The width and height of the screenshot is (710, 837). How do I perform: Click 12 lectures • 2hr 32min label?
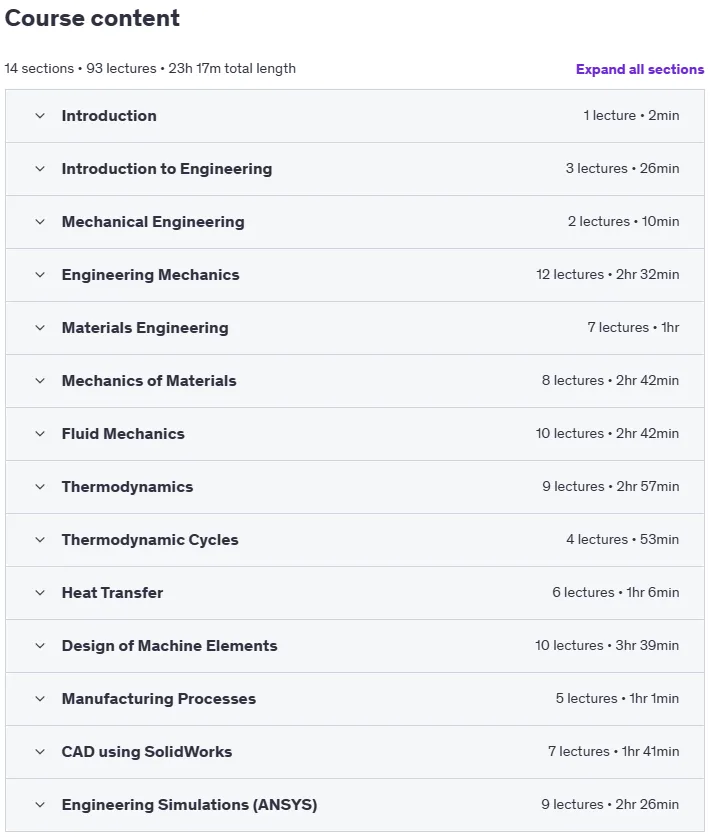(608, 274)
